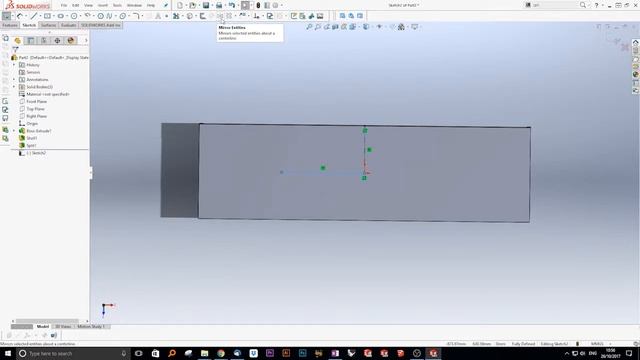Click the Print icon in toolbar

click(x=219, y=5)
